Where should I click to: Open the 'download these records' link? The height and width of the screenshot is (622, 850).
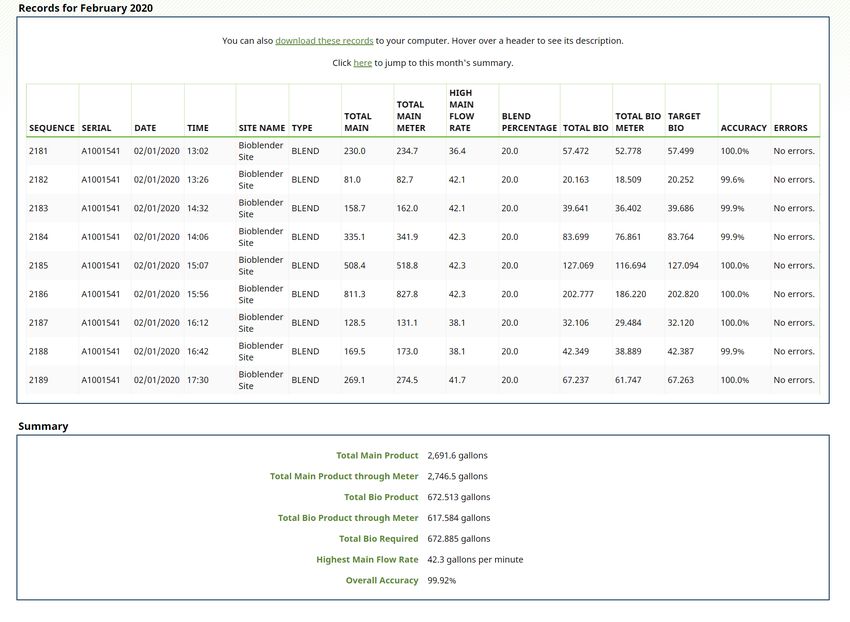(324, 41)
